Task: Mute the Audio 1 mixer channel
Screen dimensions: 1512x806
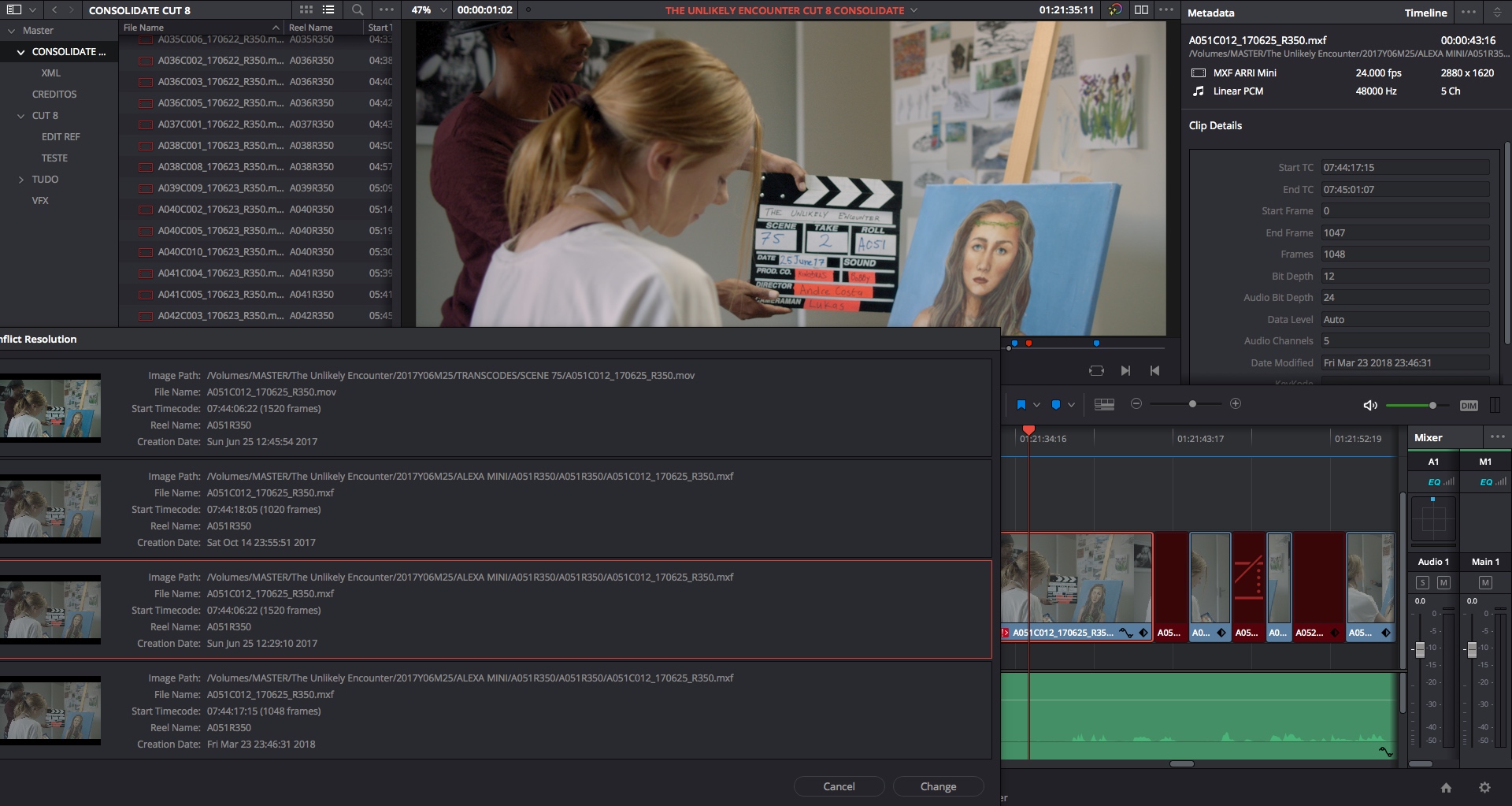Action: [x=1443, y=582]
